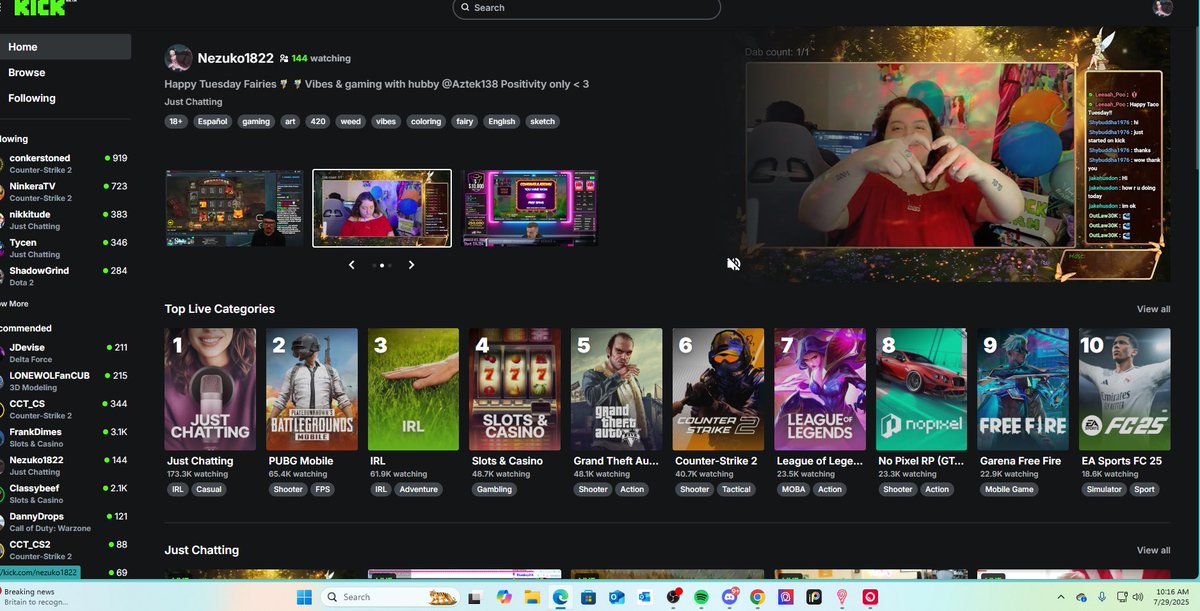Open nikkitude in the following list
The height and width of the screenshot is (611, 1200).
(65, 219)
